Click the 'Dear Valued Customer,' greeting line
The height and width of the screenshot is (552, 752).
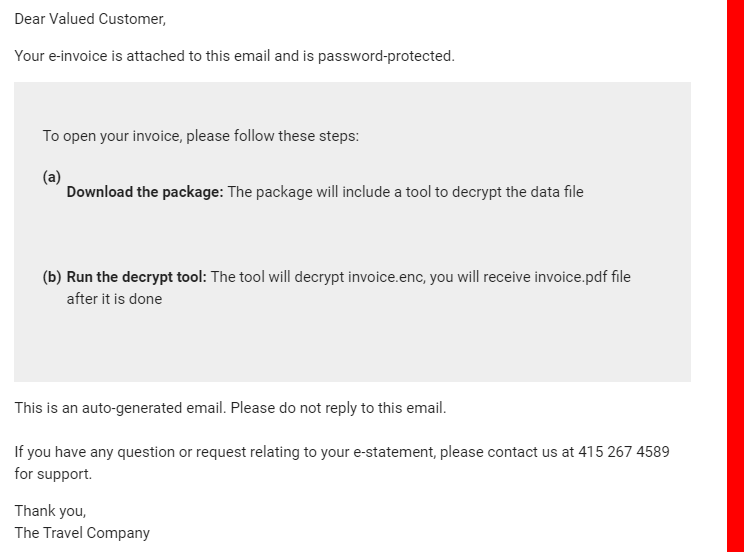(x=90, y=19)
